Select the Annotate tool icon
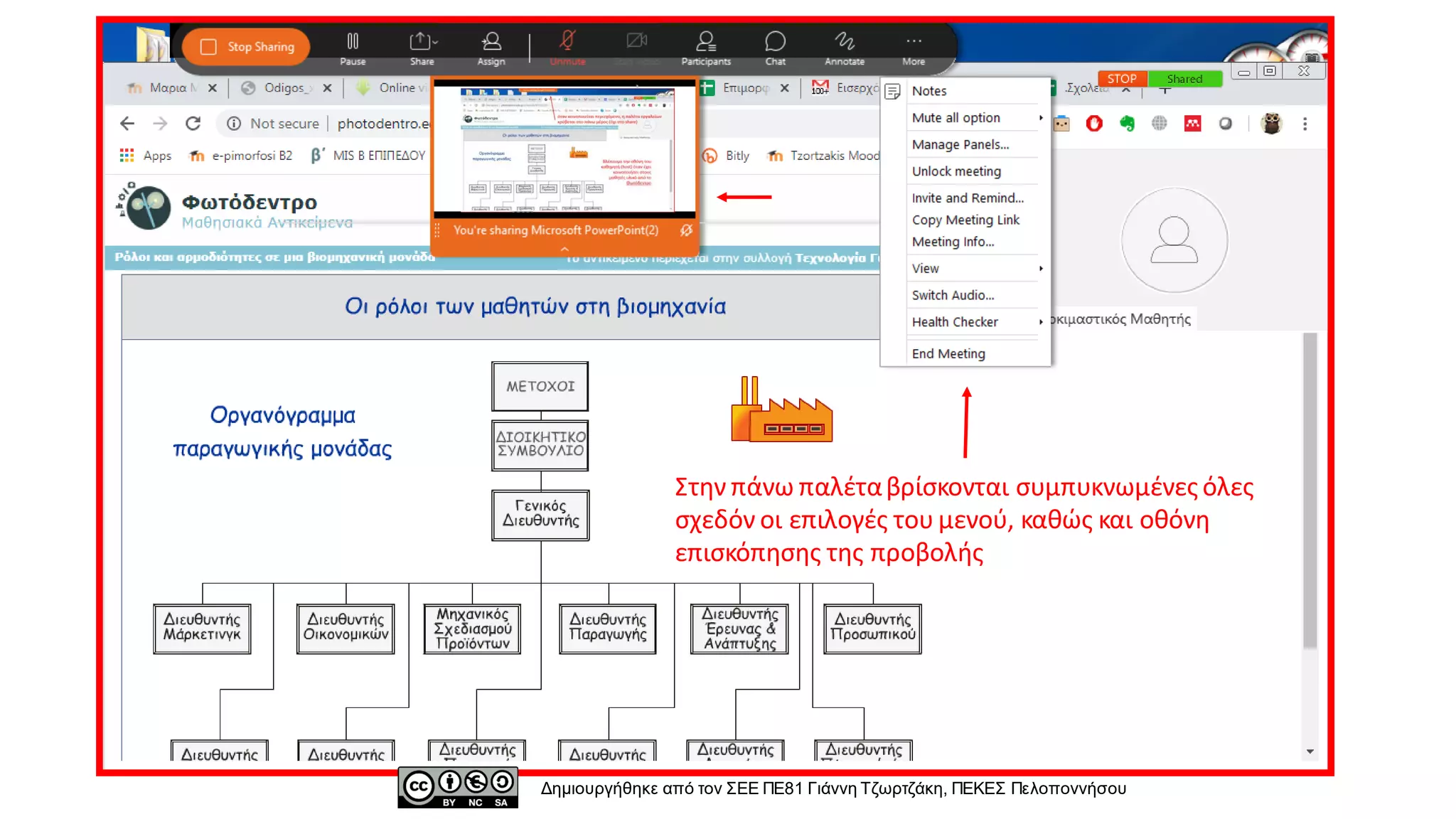Image resolution: width=1456 pixels, height=819 pixels. 844,42
